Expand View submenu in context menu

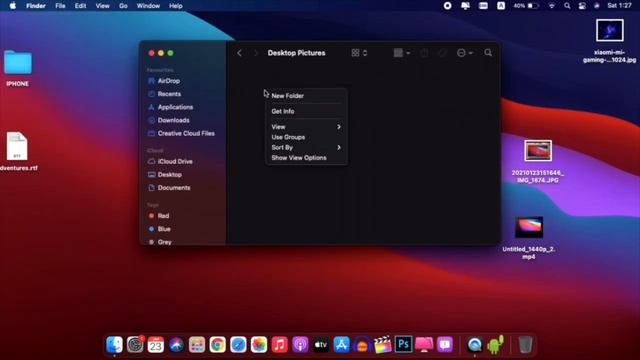(x=306, y=127)
